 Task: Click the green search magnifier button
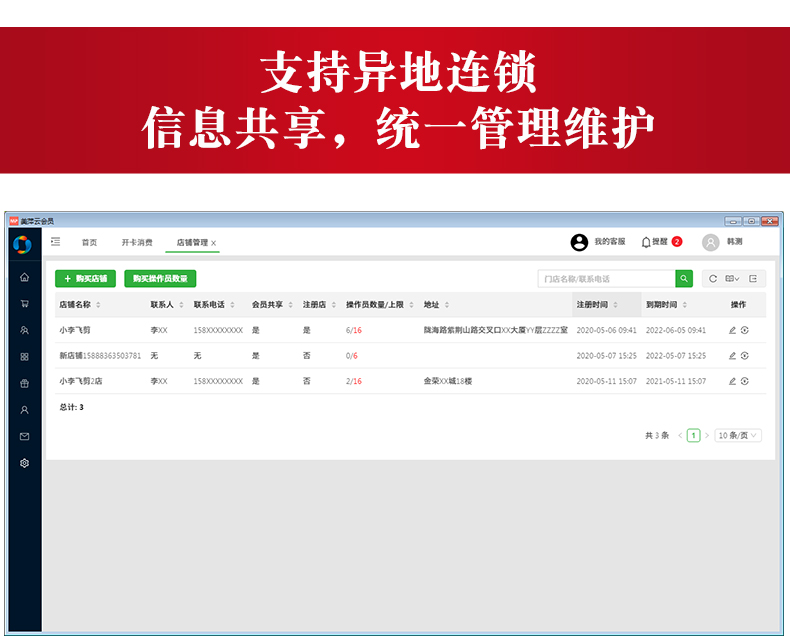point(684,279)
